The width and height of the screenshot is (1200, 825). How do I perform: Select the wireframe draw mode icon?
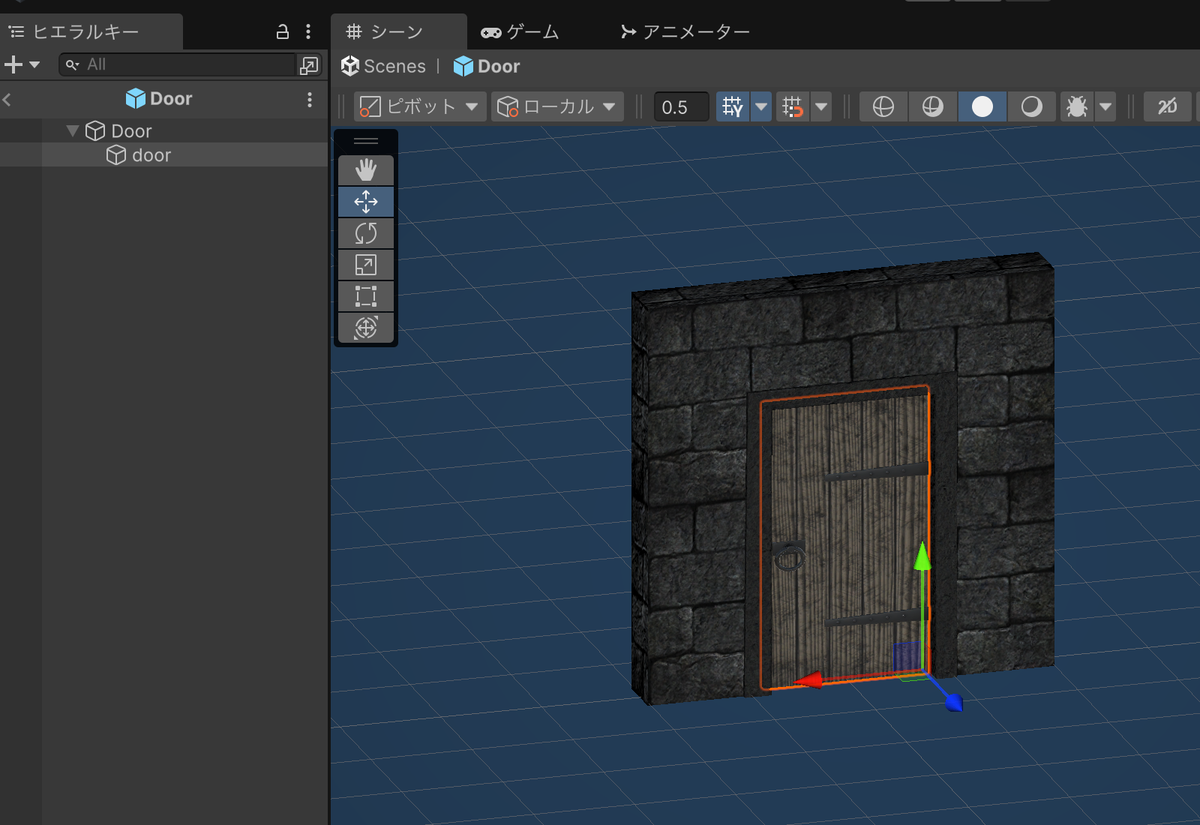point(883,106)
